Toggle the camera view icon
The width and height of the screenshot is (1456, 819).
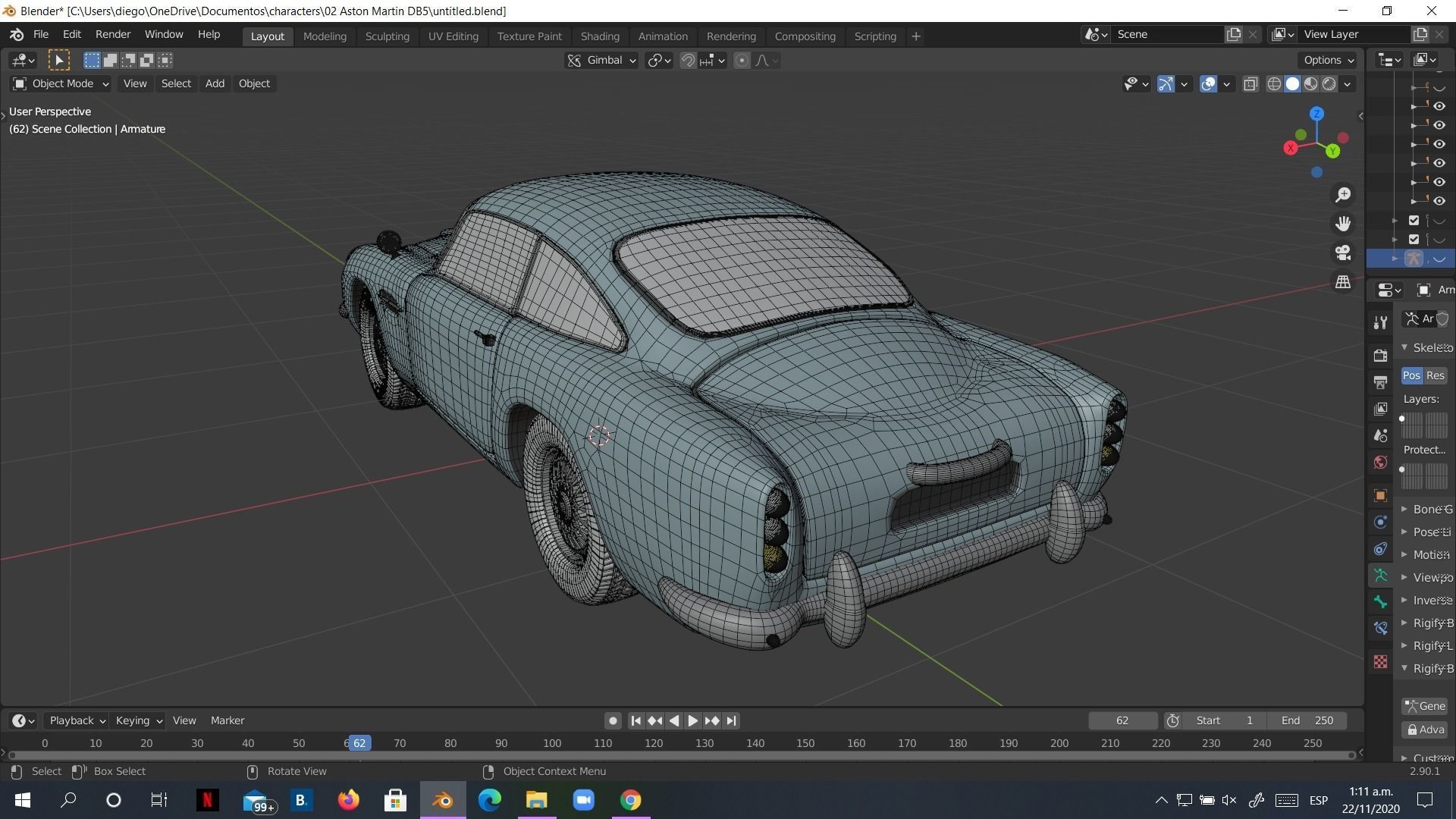1343,253
